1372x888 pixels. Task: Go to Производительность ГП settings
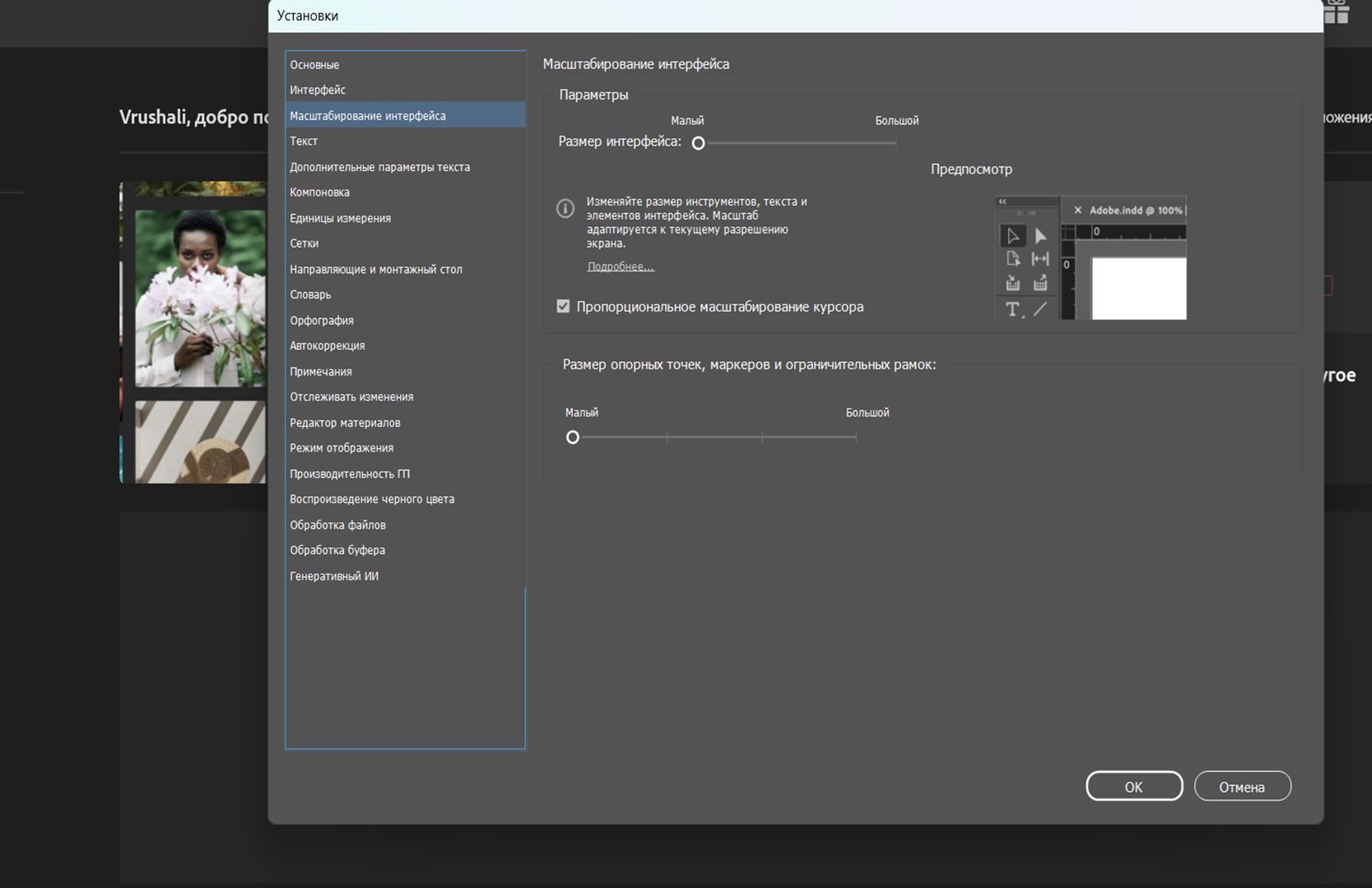(x=405, y=473)
